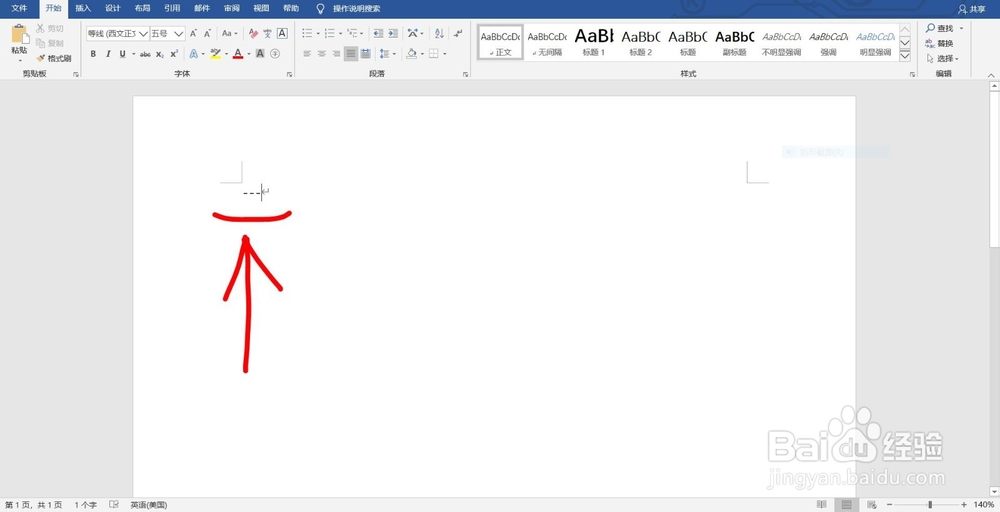The width and height of the screenshot is (1000, 512).
Task: Open the Font dialog launcher
Action: 290,75
